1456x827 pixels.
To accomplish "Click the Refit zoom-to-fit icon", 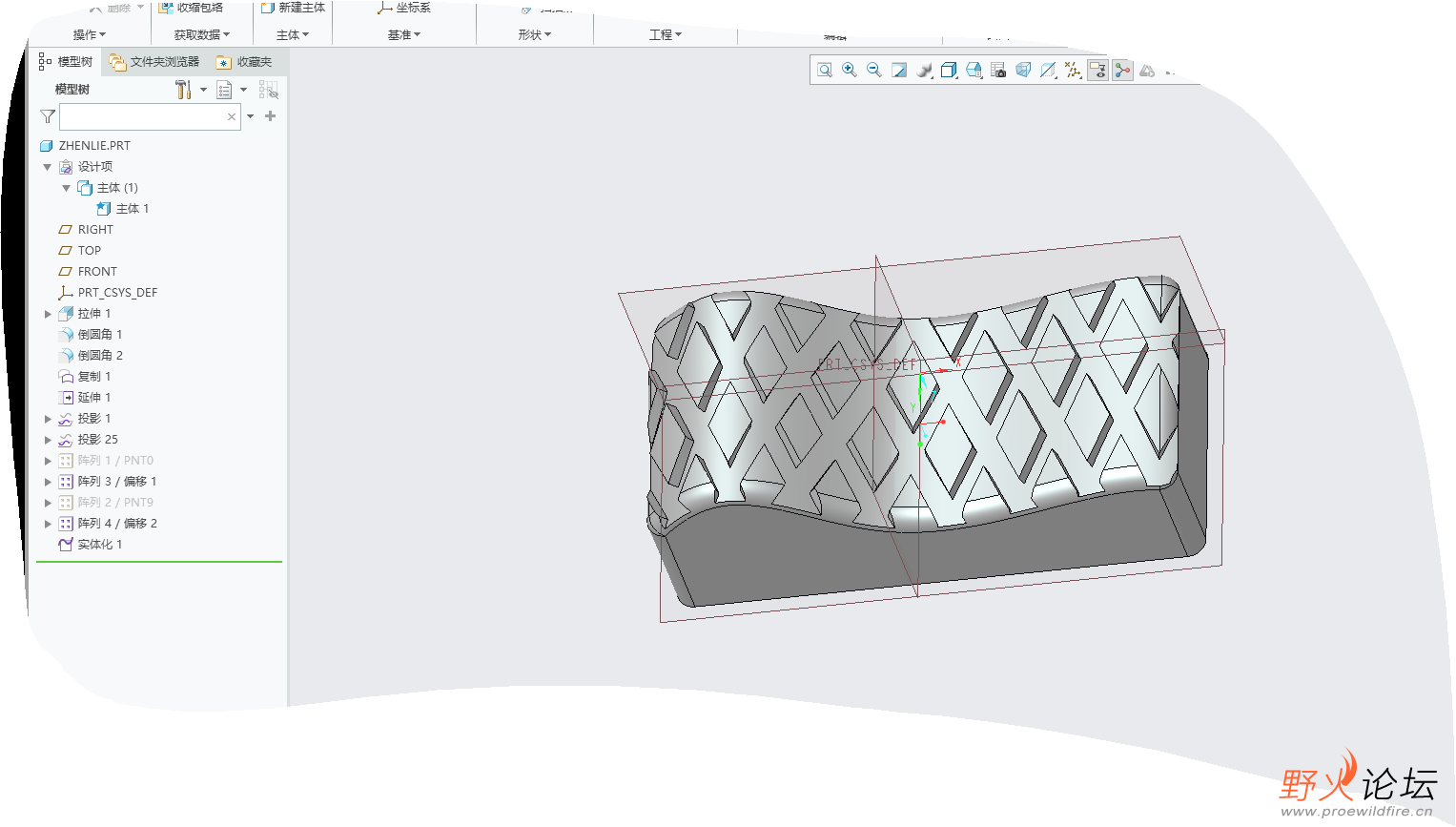I will click(x=825, y=71).
